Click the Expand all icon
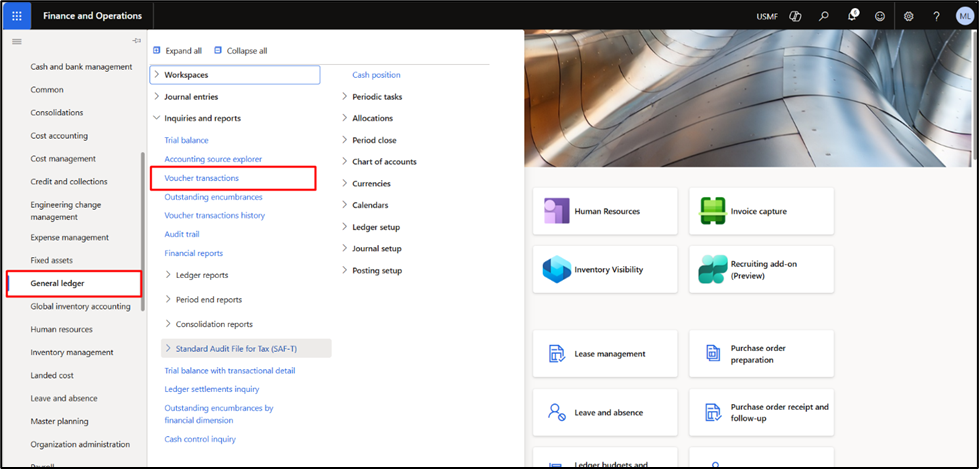979x469 pixels. pyautogui.click(x=157, y=51)
